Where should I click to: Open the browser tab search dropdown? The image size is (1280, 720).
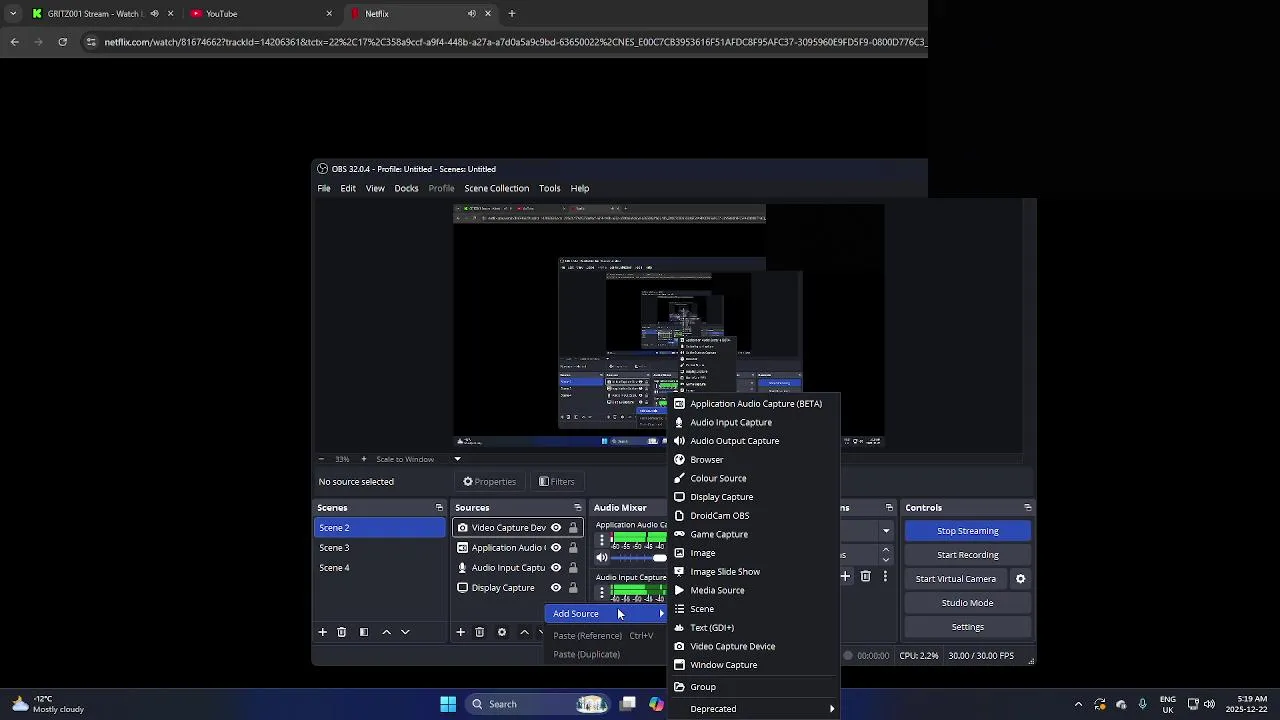click(x=12, y=14)
